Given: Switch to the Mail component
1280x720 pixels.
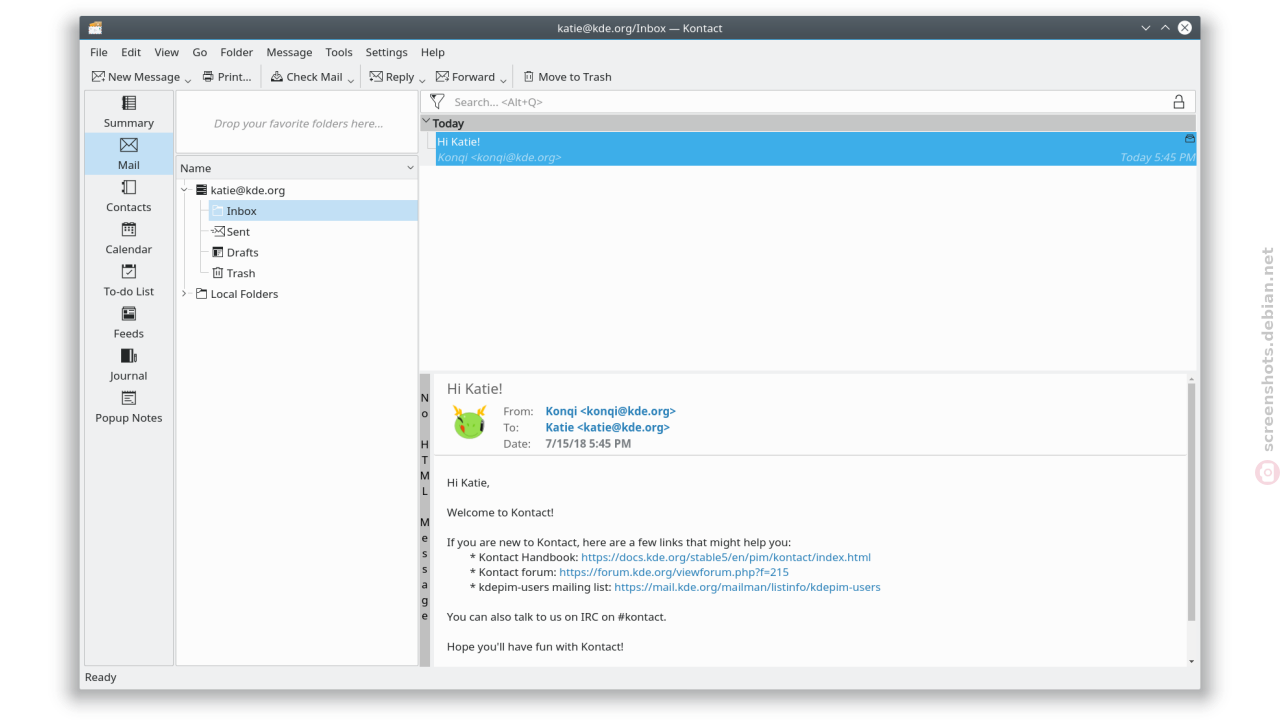Looking at the screenshot, I should pos(128,153).
